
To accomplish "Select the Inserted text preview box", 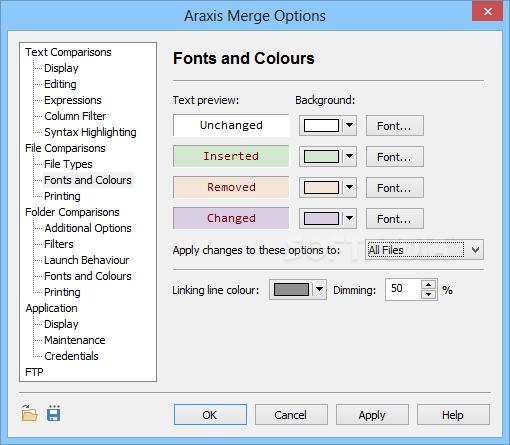I will point(231,156).
